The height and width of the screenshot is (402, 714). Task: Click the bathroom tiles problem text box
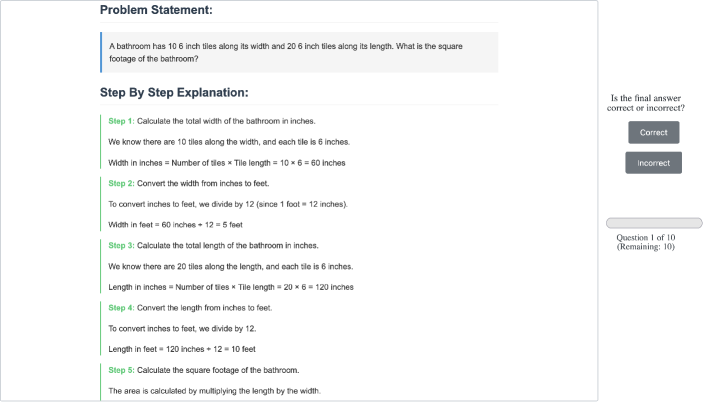click(x=300, y=52)
